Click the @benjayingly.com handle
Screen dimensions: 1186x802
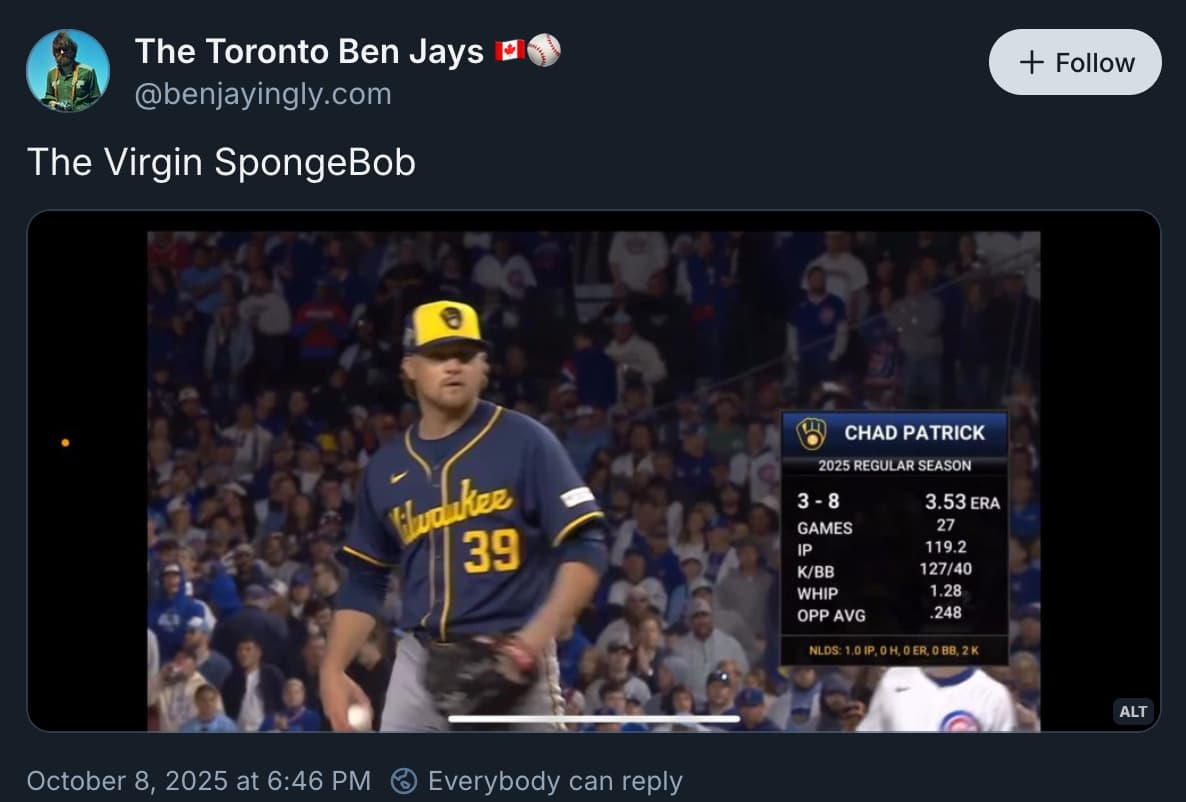point(263,95)
